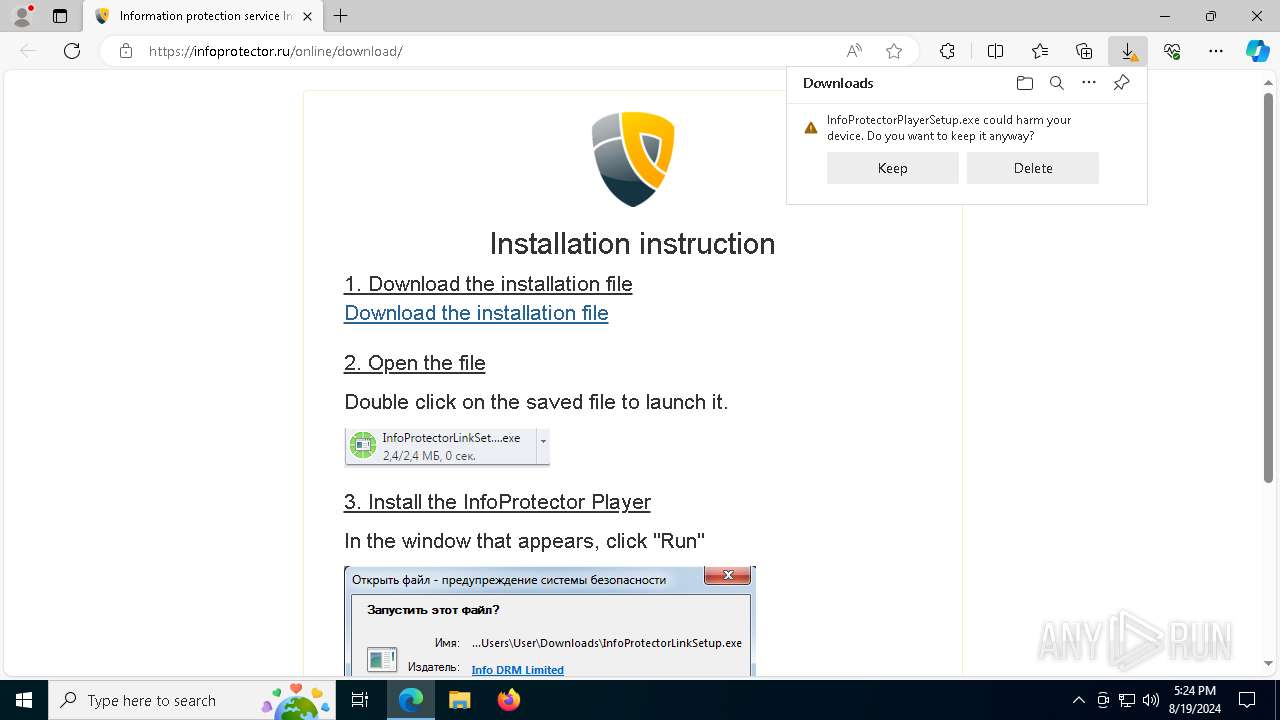
Task: Click the Downloads toolbar icon
Action: click(x=1128, y=51)
